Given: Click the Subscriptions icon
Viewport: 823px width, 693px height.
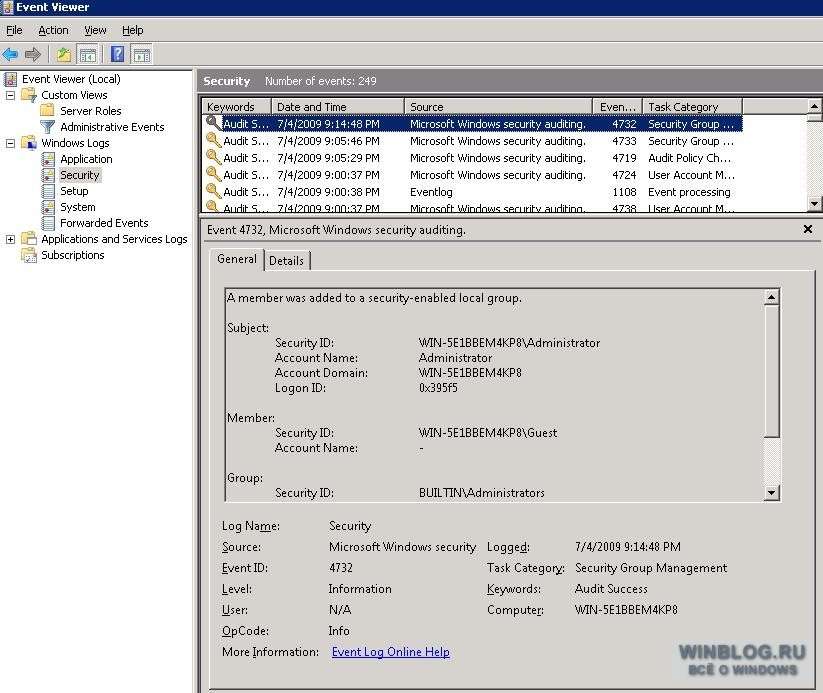Looking at the screenshot, I should coord(29,255).
